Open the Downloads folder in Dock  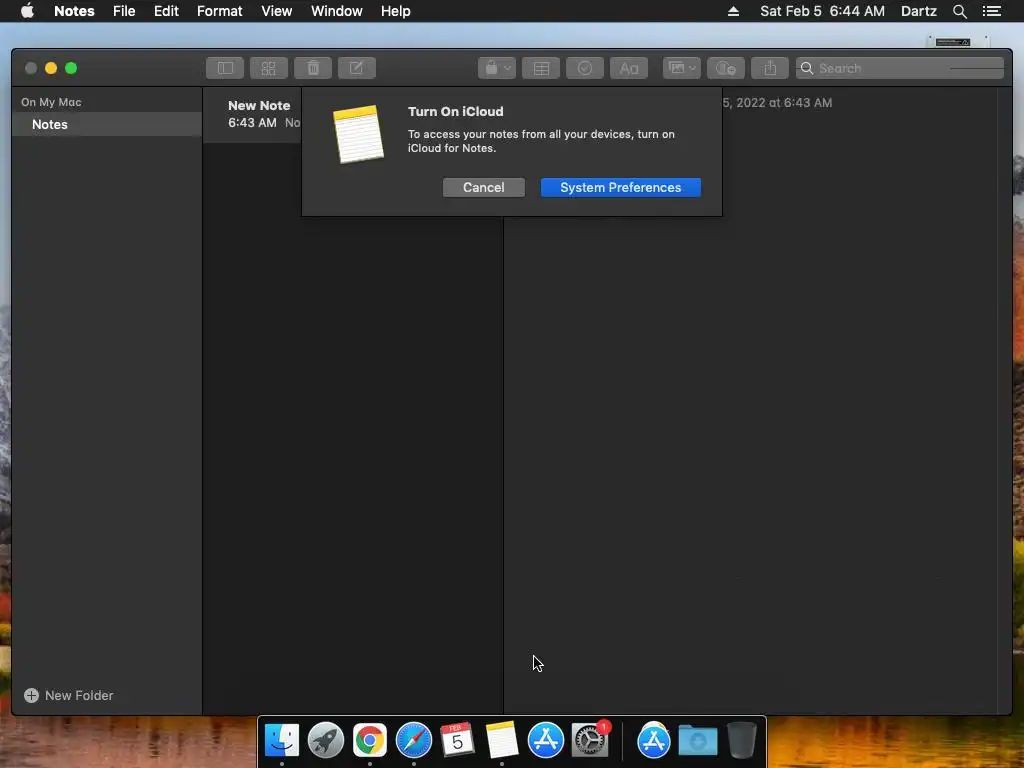tap(697, 741)
